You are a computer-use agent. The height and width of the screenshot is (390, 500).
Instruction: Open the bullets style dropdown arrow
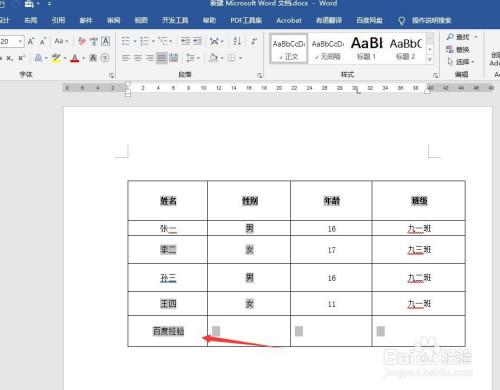[x=135, y=41]
